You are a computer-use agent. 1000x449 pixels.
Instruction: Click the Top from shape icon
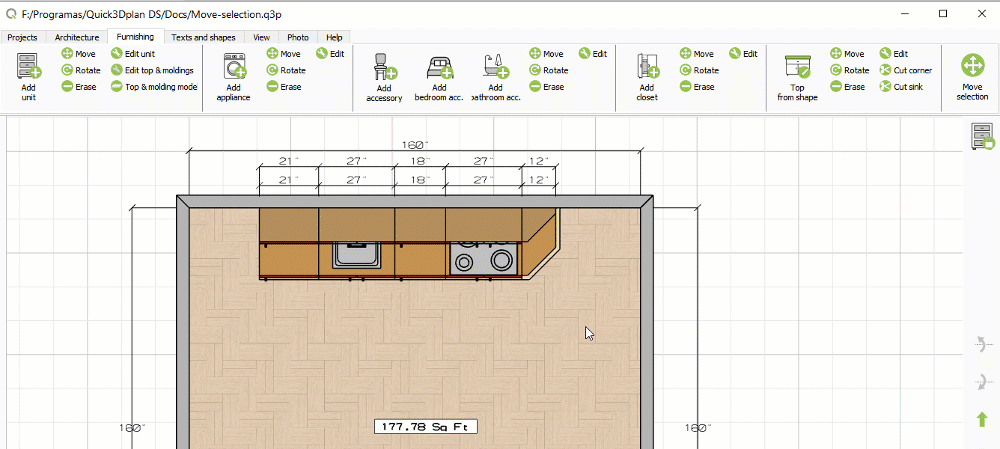click(x=798, y=68)
